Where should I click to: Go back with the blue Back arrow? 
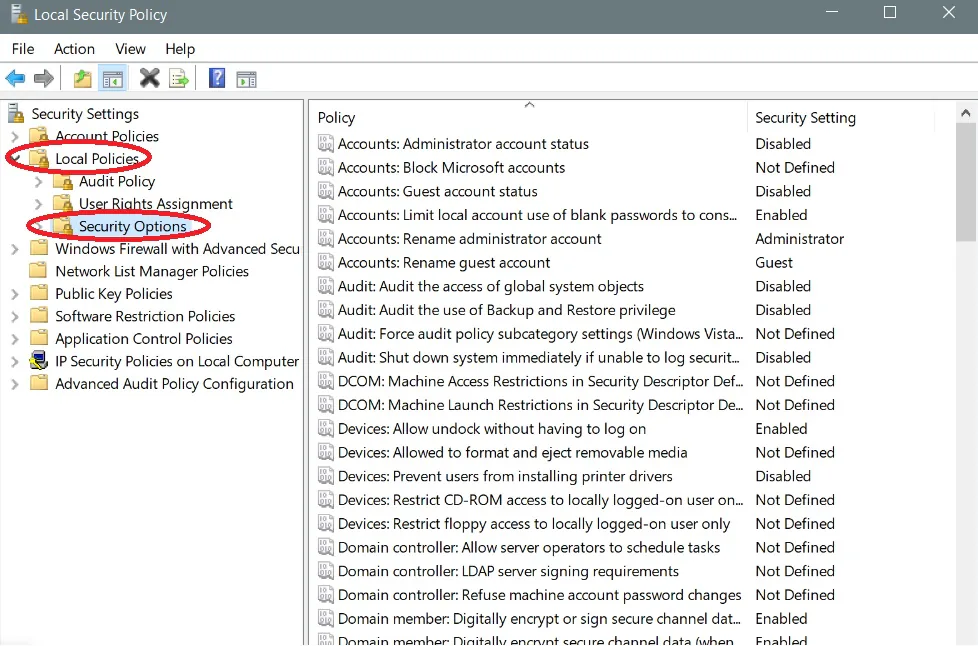tap(15, 79)
